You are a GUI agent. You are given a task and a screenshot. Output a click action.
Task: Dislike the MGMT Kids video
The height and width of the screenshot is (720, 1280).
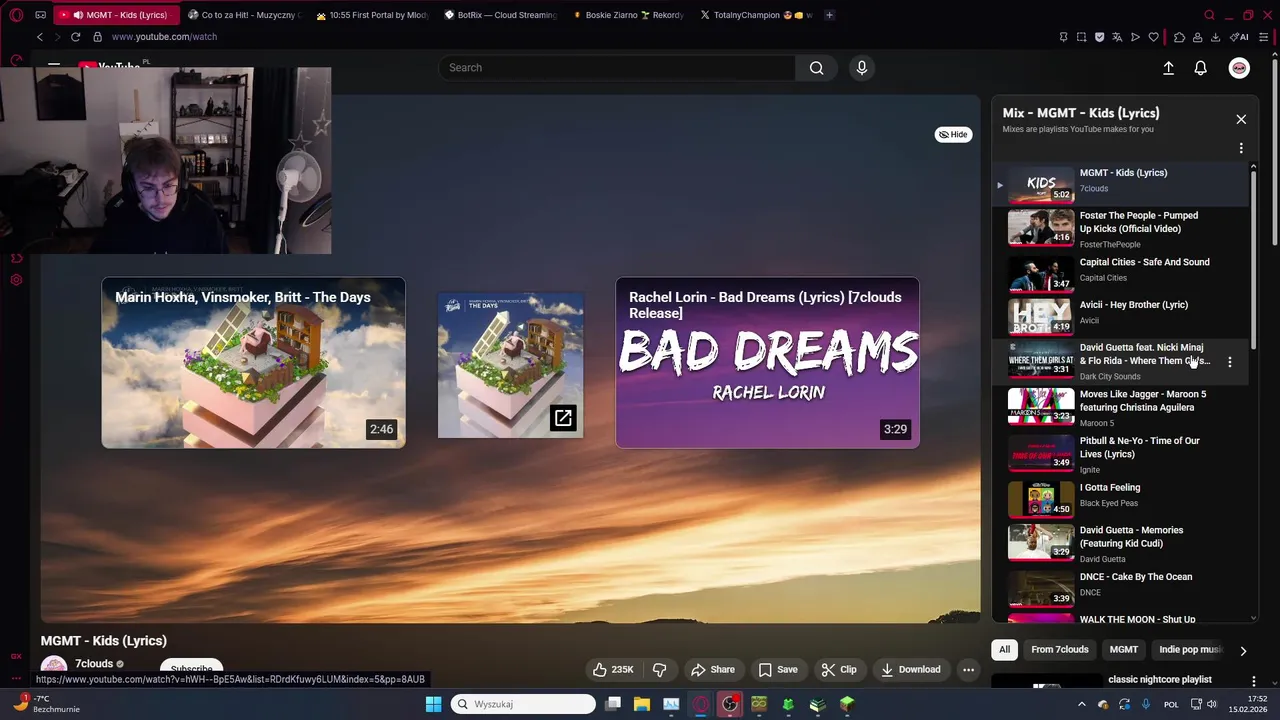(659, 669)
